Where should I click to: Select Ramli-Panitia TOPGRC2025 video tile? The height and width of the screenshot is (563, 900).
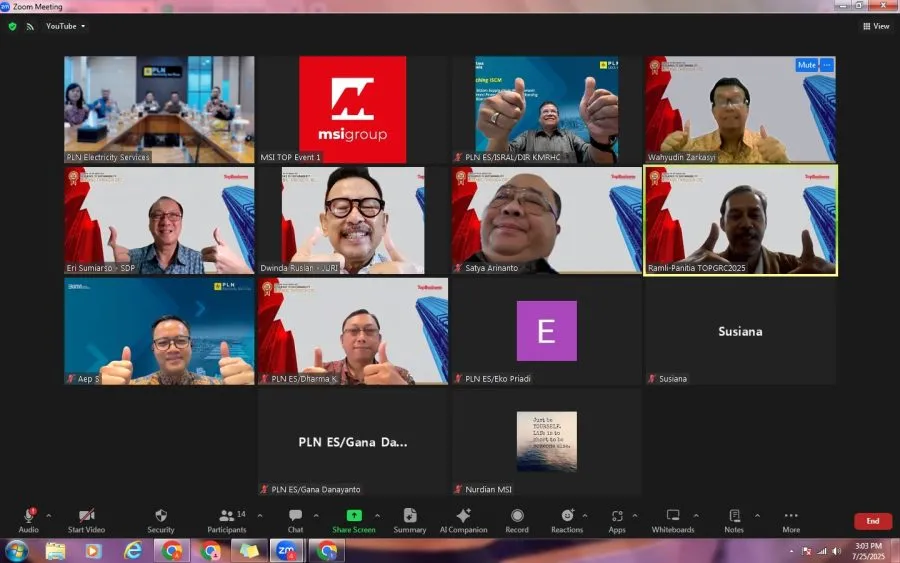(740, 220)
